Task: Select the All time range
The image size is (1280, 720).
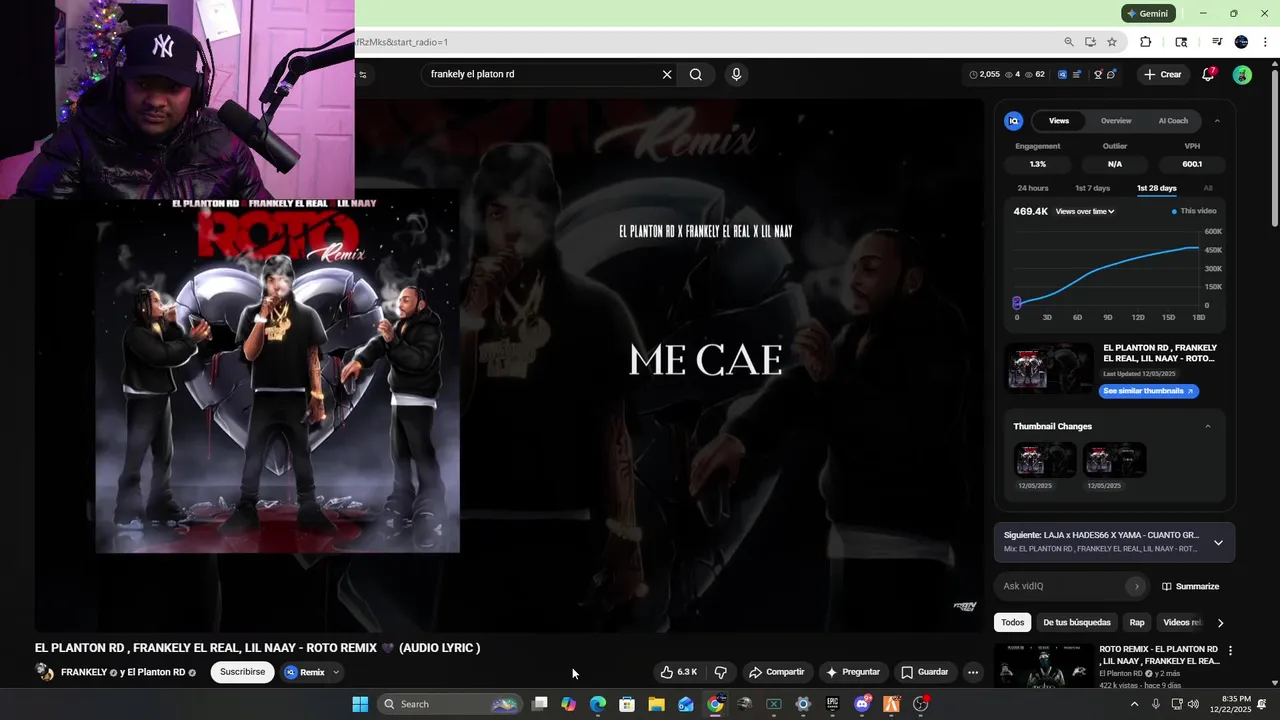Action: click(1208, 188)
